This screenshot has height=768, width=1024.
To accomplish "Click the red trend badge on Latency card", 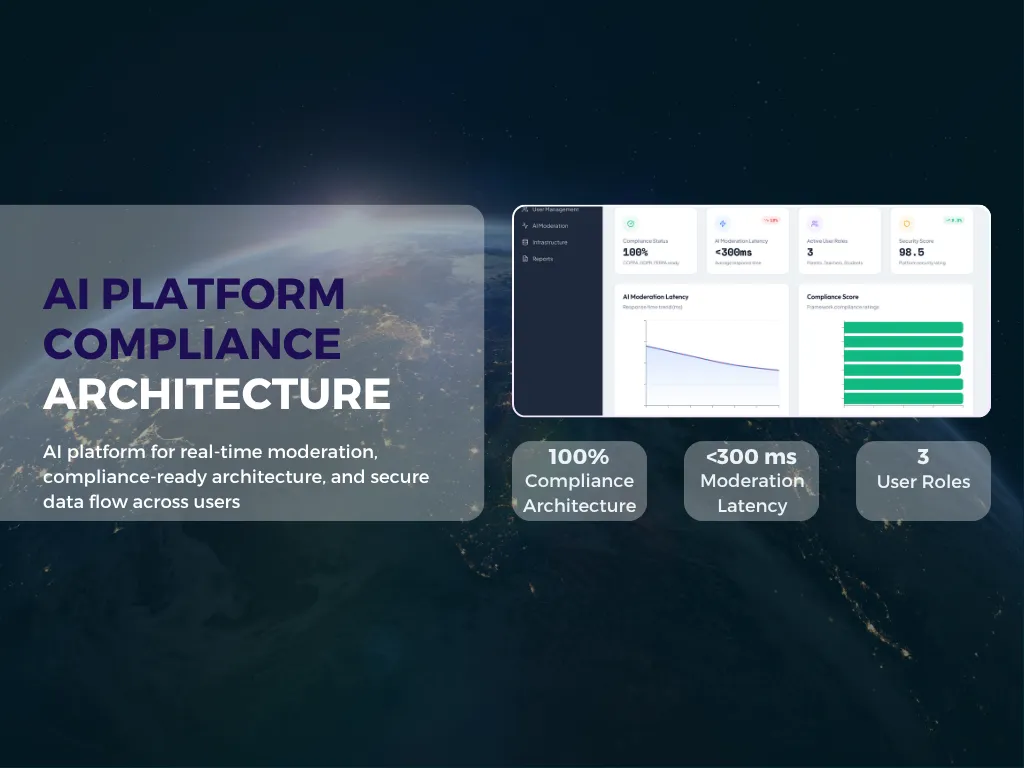I will tap(771, 221).
